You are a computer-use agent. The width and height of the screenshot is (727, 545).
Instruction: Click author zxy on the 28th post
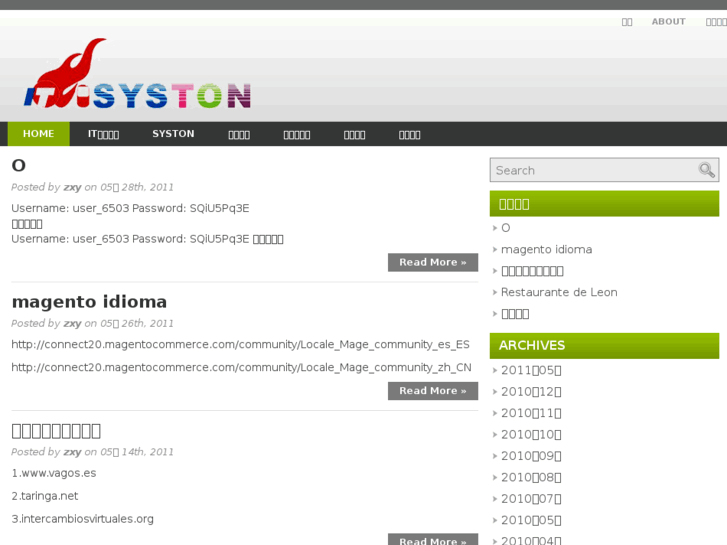[72, 187]
